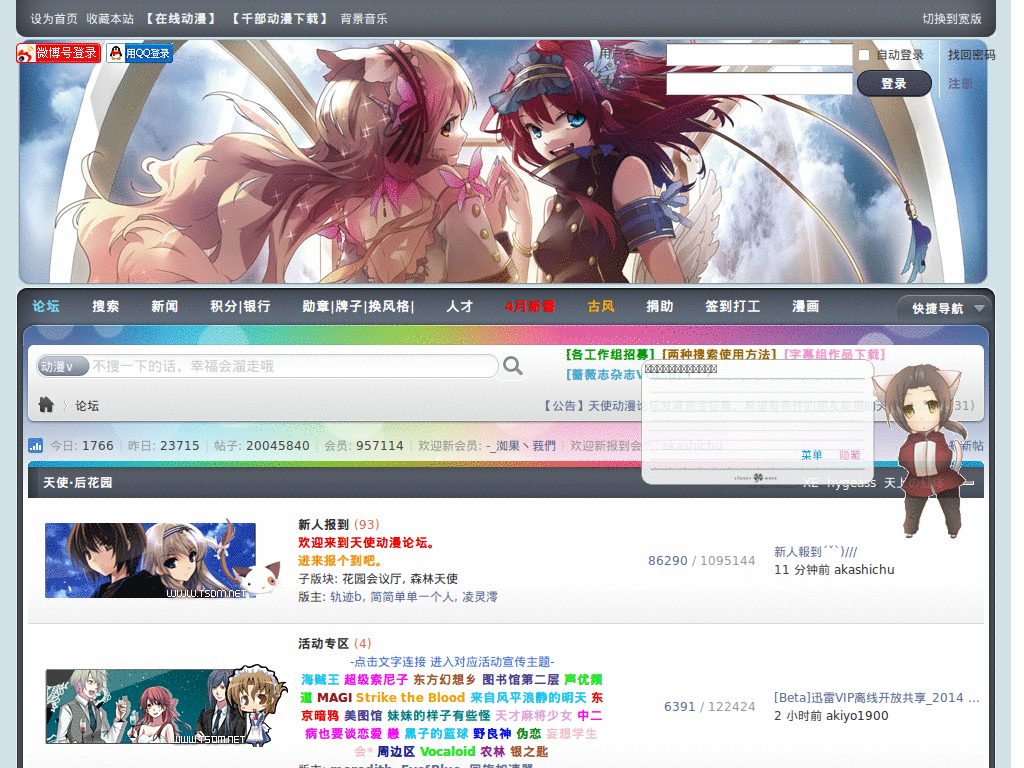
Task: Open the 活动专区 forum title
Action: click(x=323, y=643)
